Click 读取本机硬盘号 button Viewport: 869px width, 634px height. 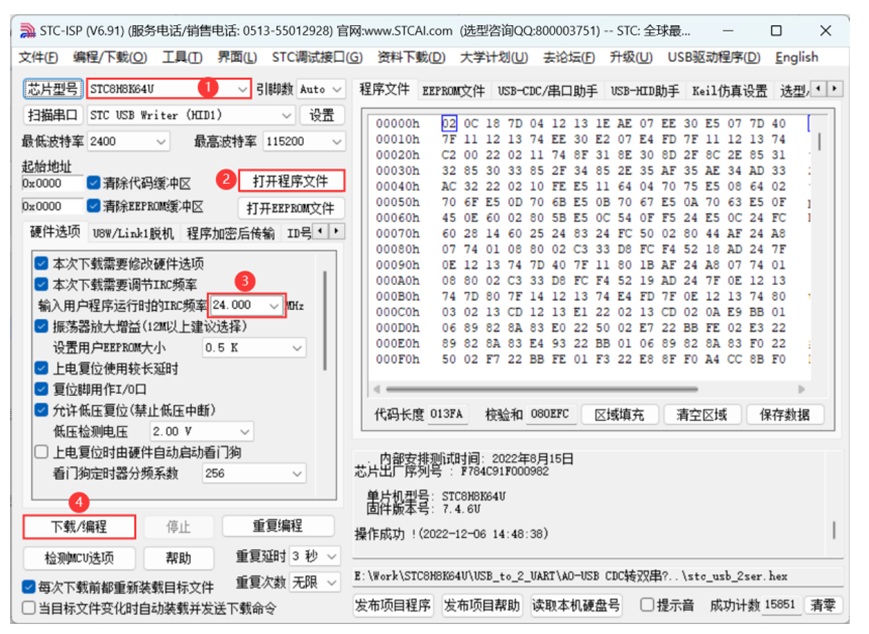point(575,605)
